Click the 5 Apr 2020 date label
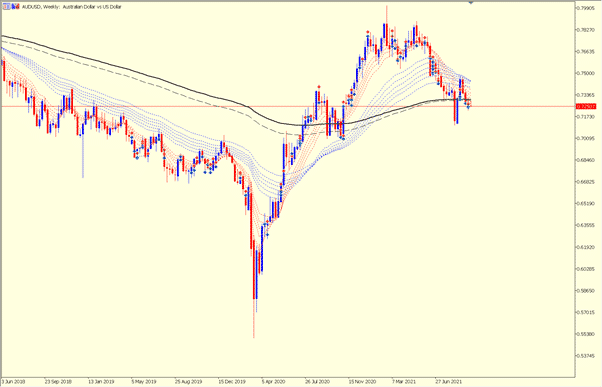 click(x=274, y=382)
